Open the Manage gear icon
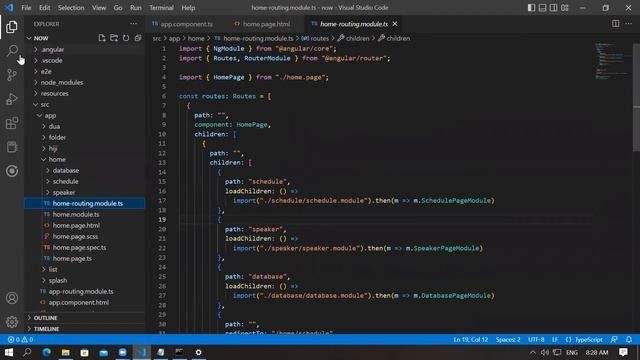The width and height of the screenshot is (640, 360). pos(12,322)
